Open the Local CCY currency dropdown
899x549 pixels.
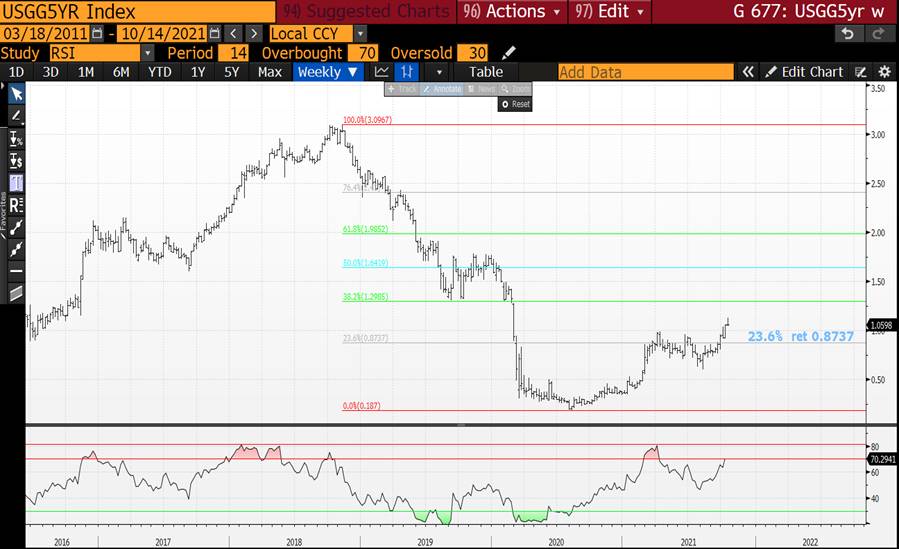[360, 34]
